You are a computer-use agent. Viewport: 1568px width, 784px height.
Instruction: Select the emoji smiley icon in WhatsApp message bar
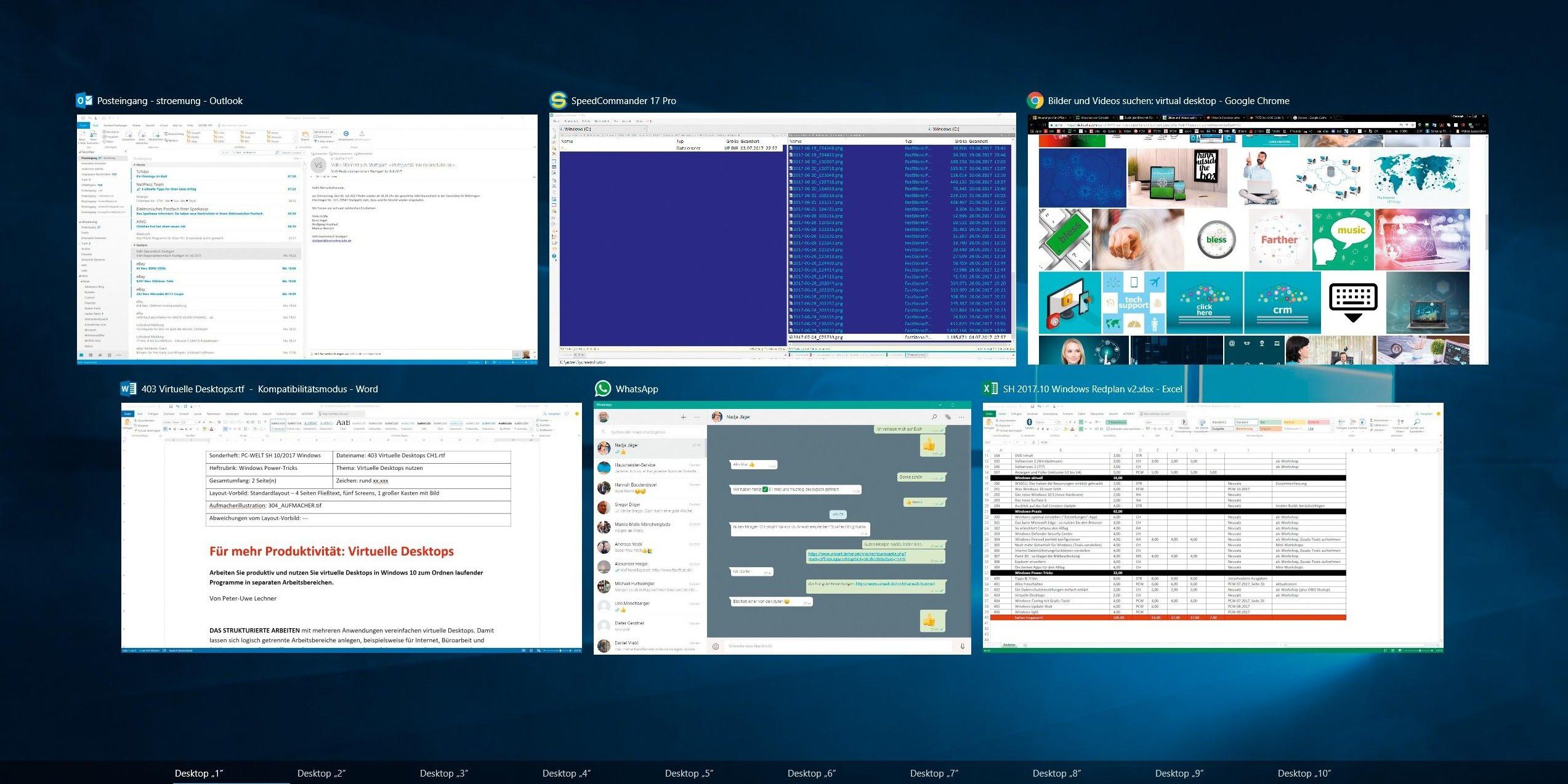click(716, 647)
